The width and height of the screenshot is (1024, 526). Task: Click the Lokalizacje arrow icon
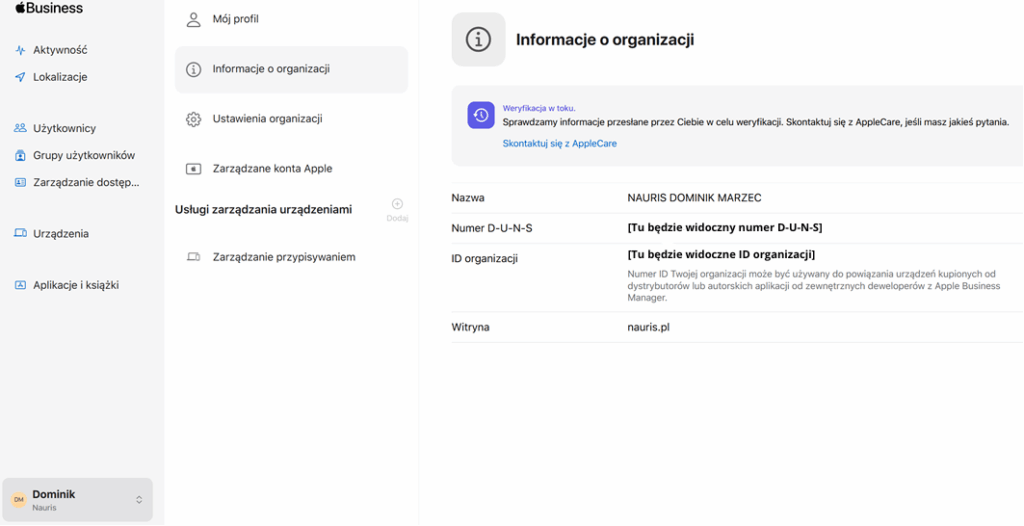point(20,77)
